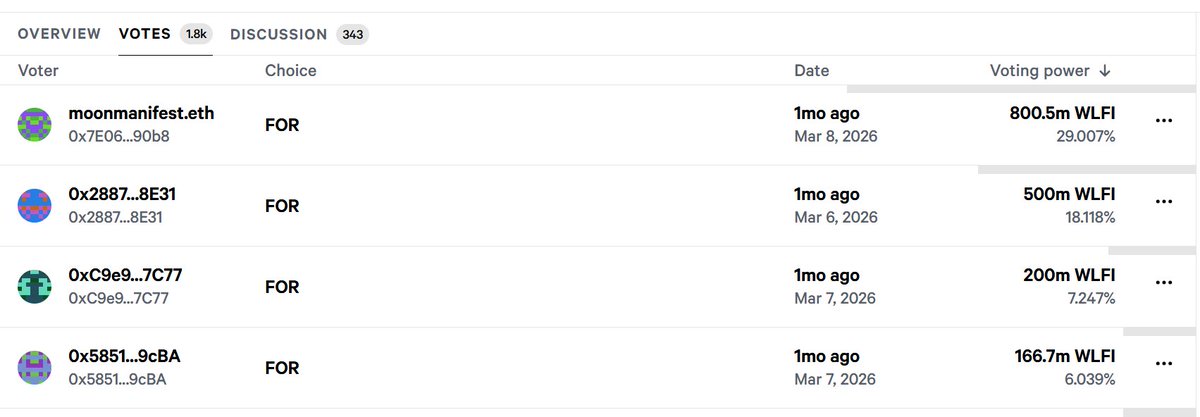This screenshot has width=1200, height=417.
Task: Switch to the Overview tab
Action: point(59,34)
